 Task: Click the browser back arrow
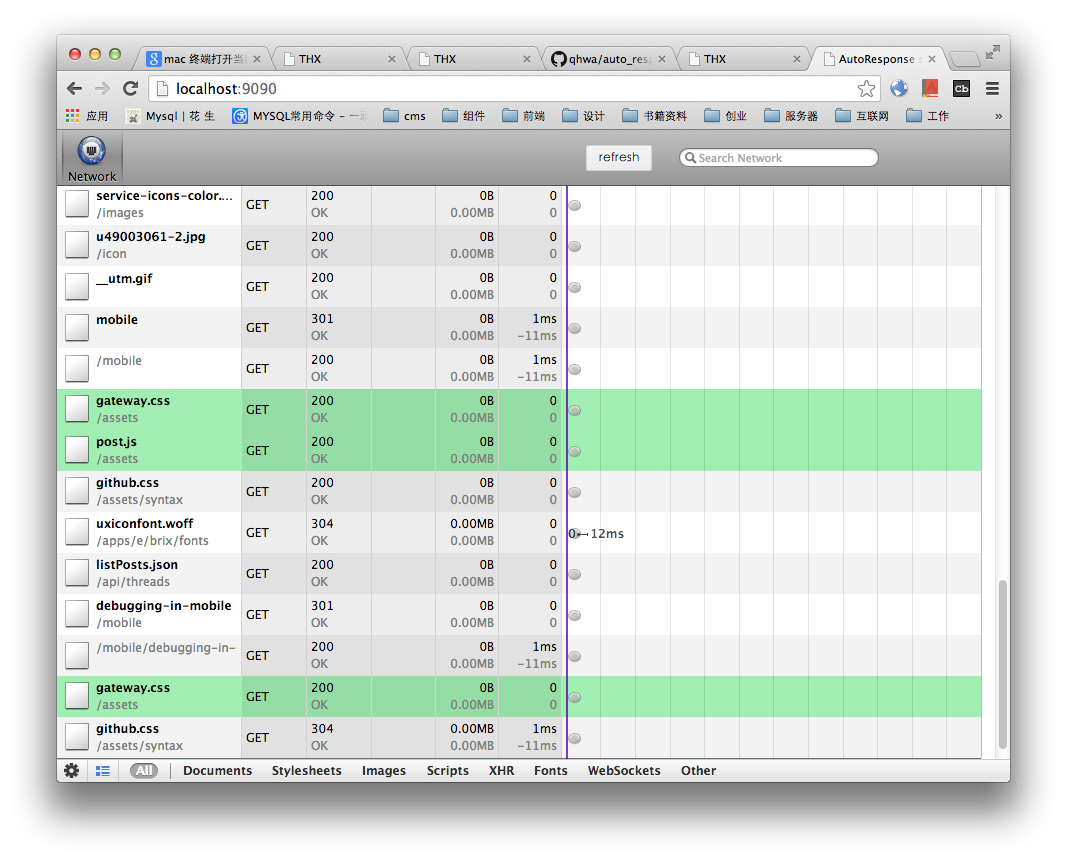pos(75,88)
